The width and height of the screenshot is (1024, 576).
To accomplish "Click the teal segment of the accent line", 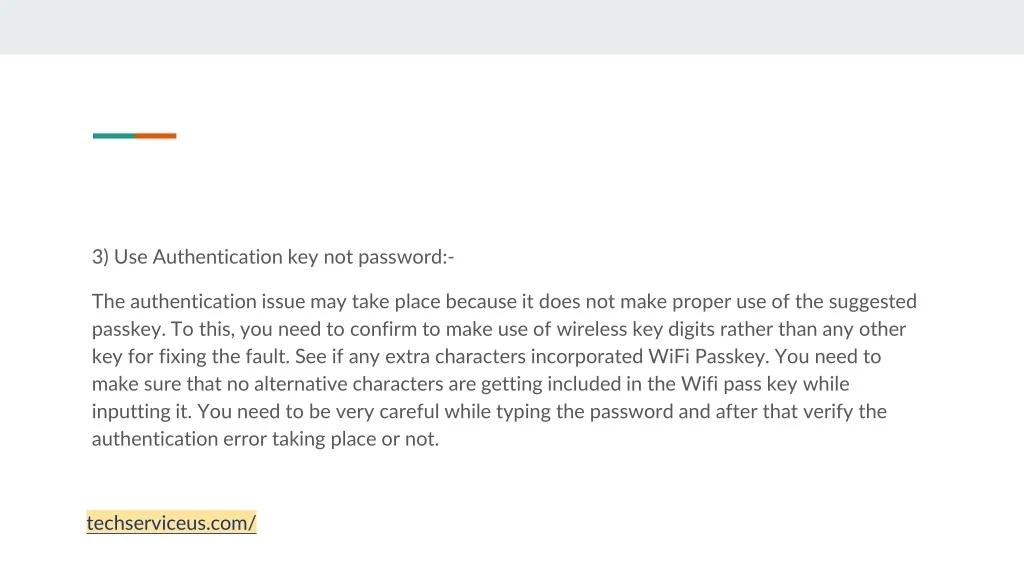I will pos(113,136).
